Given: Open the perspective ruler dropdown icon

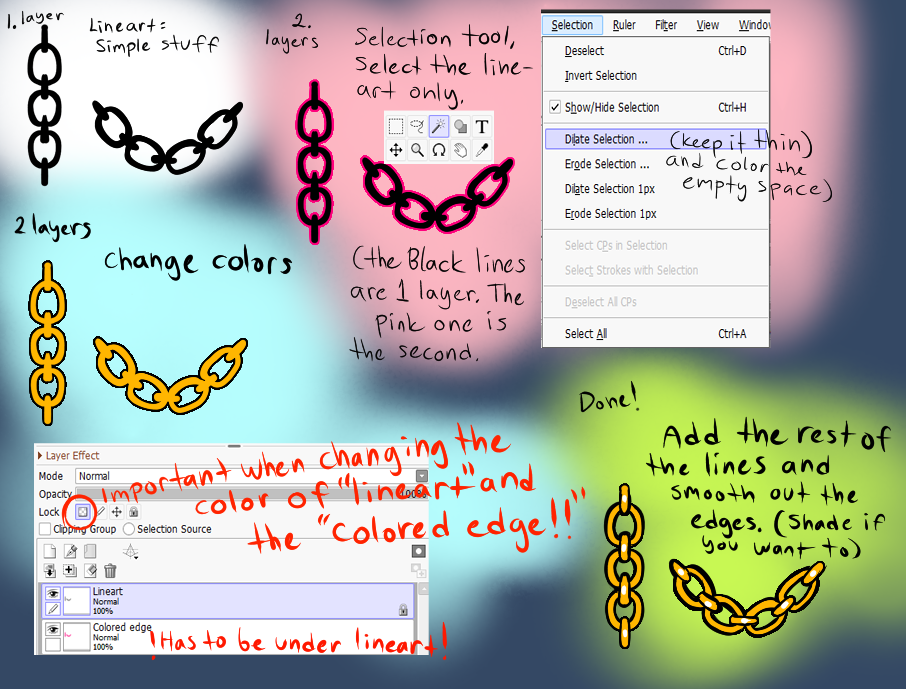Looking at the screenshot, I should pyautogui.click(x=131, y=551).
